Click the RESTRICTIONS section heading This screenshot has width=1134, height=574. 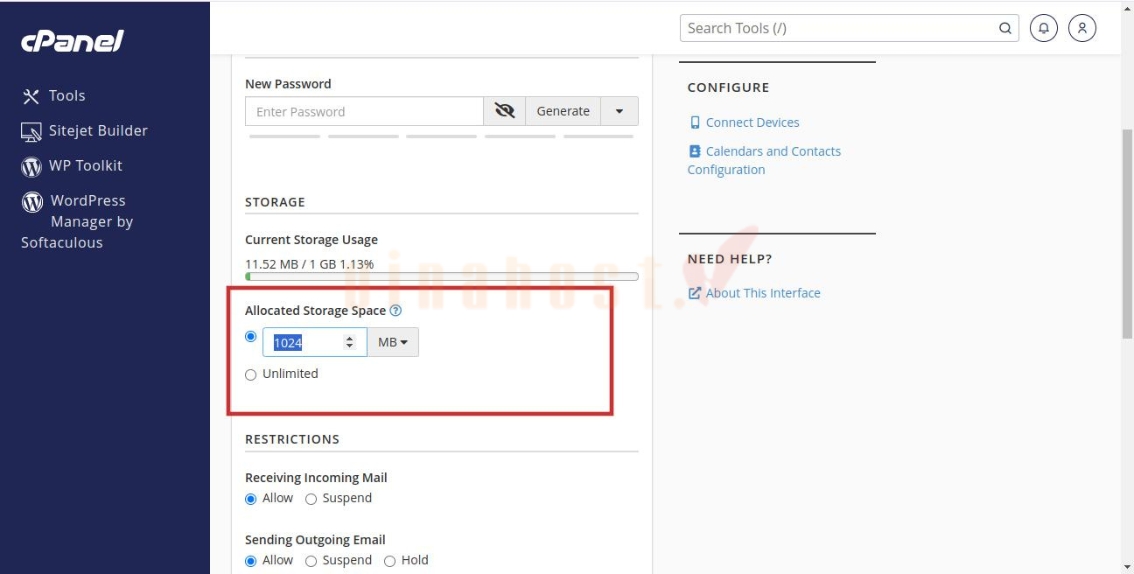click(292, 440)
